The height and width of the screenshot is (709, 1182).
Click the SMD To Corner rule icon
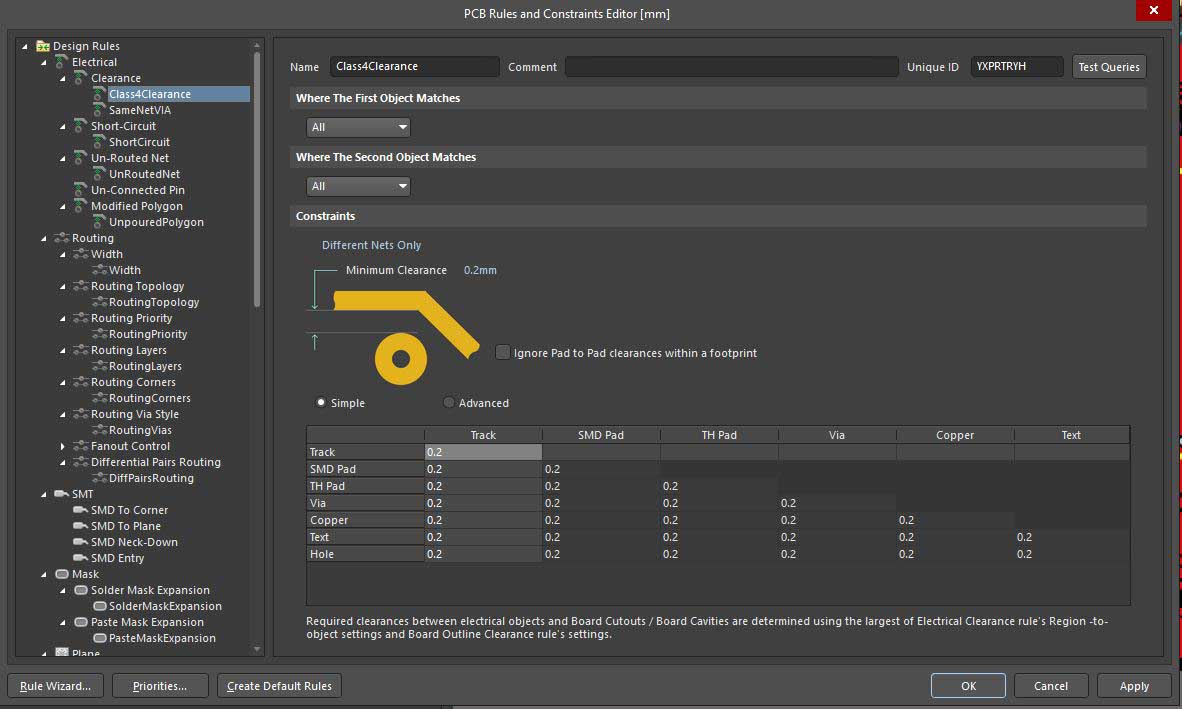click(x=81, y=510)
